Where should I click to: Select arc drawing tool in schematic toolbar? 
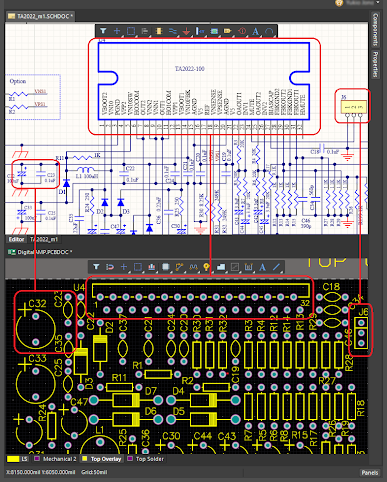[x=269, y=31]
